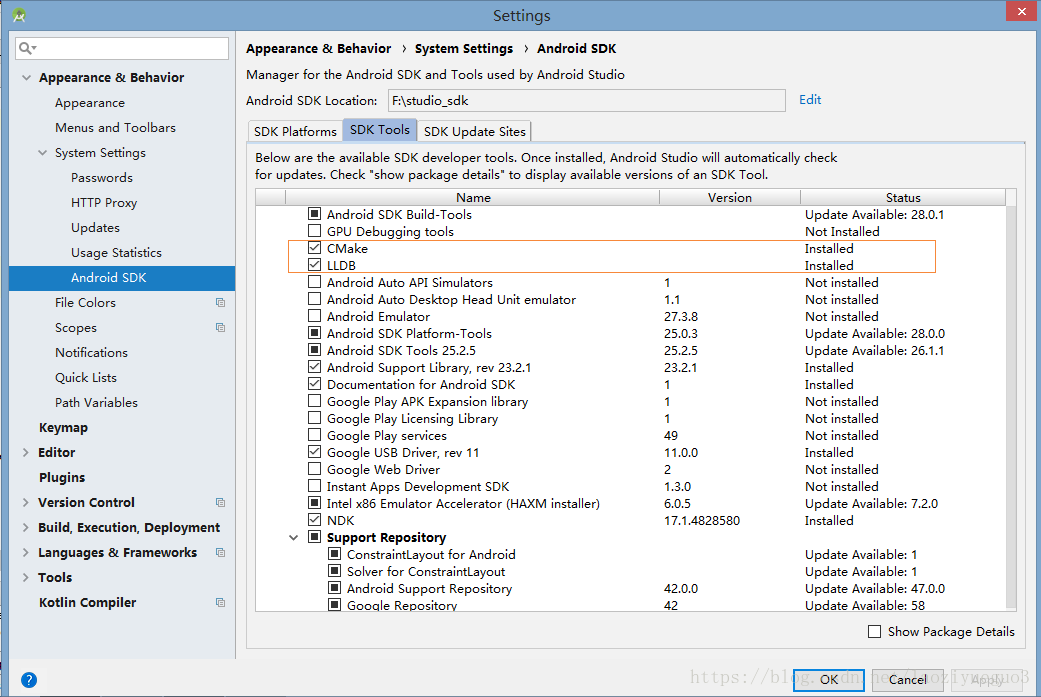
Task: Switch to the SDK Platforms tab
Action: [x=295, y=131]
